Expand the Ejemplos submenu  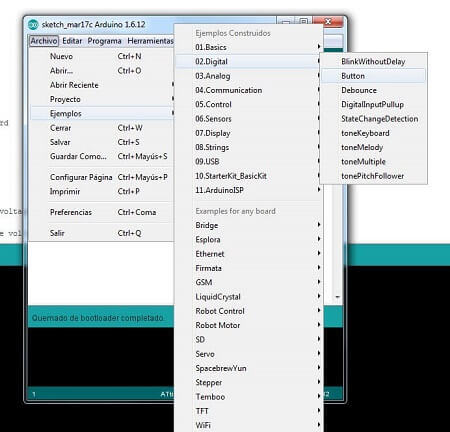pyautogui.click(x=102, y=114)
